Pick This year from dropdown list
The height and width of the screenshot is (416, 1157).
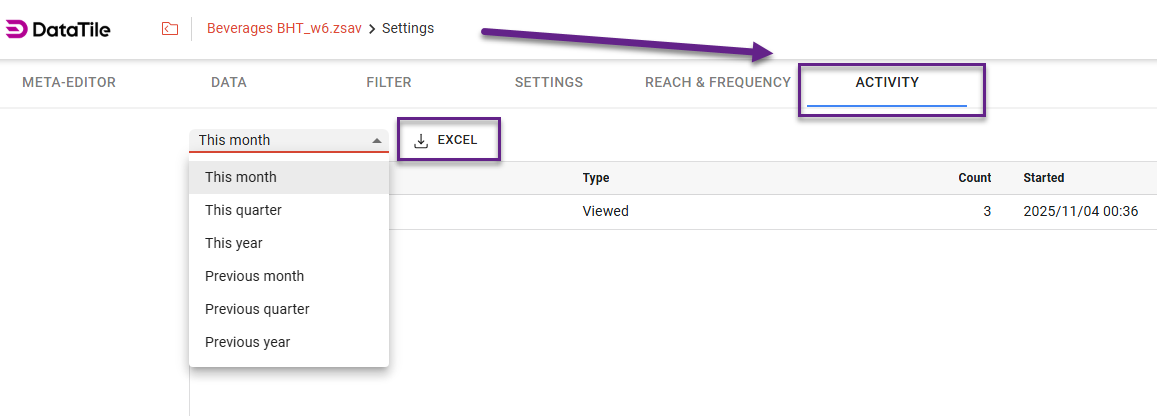[x=234, y=243]
